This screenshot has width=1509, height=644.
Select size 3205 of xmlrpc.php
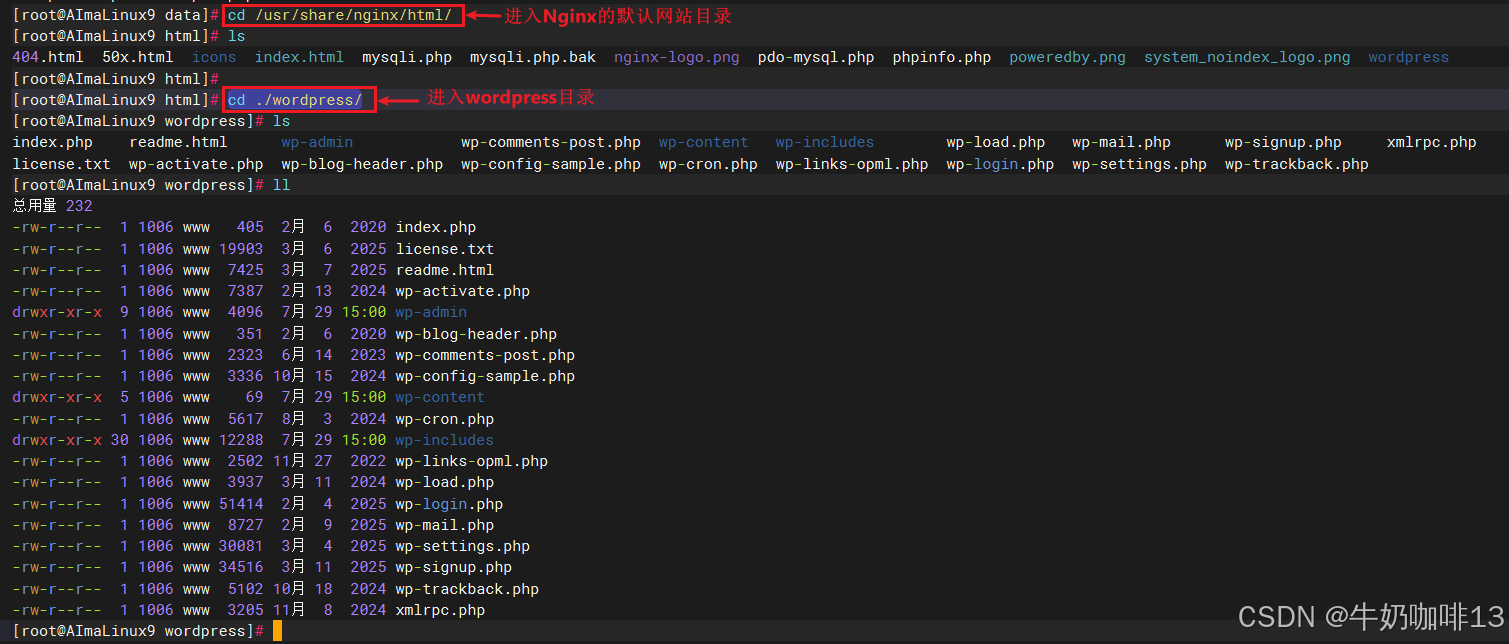coord(245,610)
